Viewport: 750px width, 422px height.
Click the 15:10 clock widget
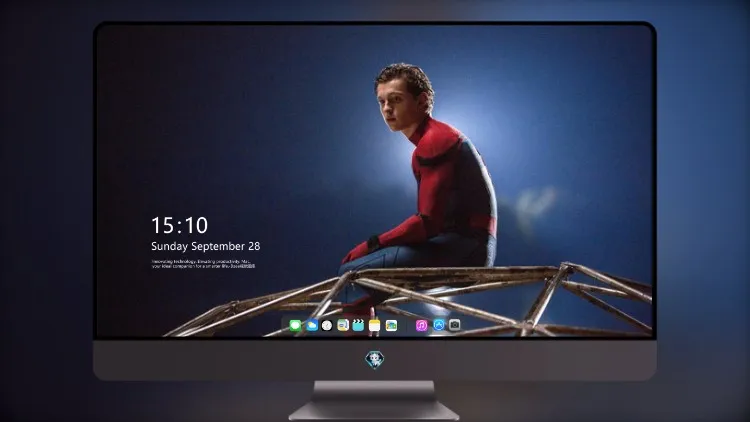click(179, 225)
